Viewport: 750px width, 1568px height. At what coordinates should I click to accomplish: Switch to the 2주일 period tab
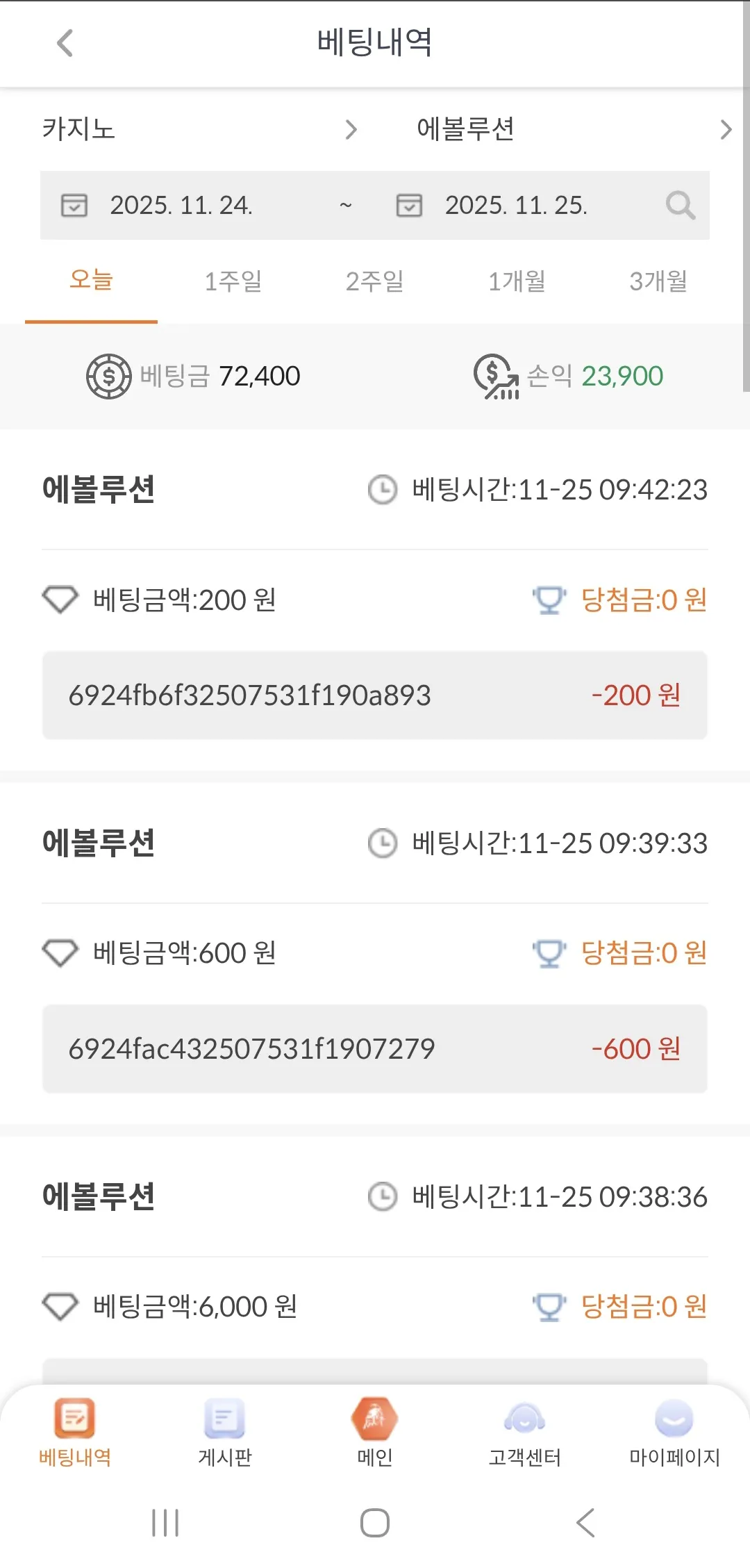pos(375,281)
